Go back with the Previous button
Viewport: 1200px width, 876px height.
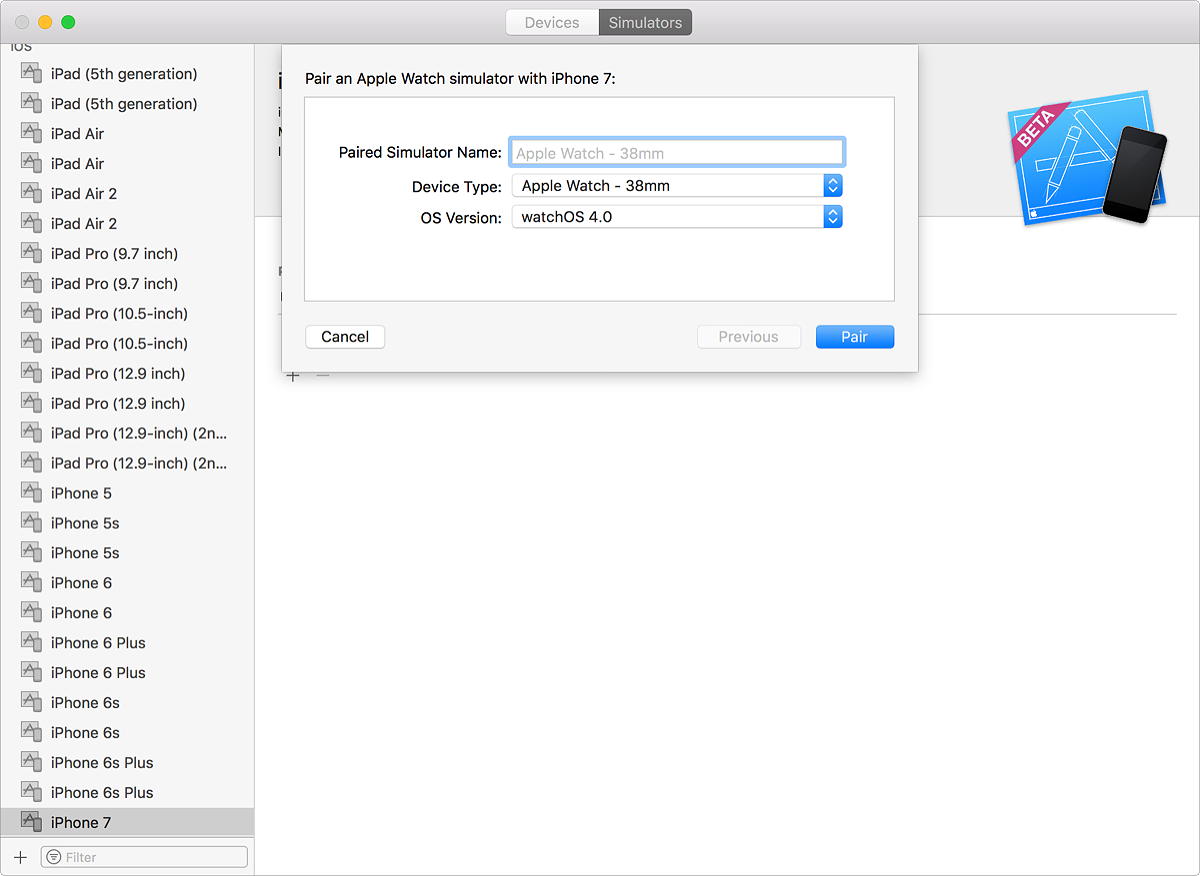click(748, 337)
